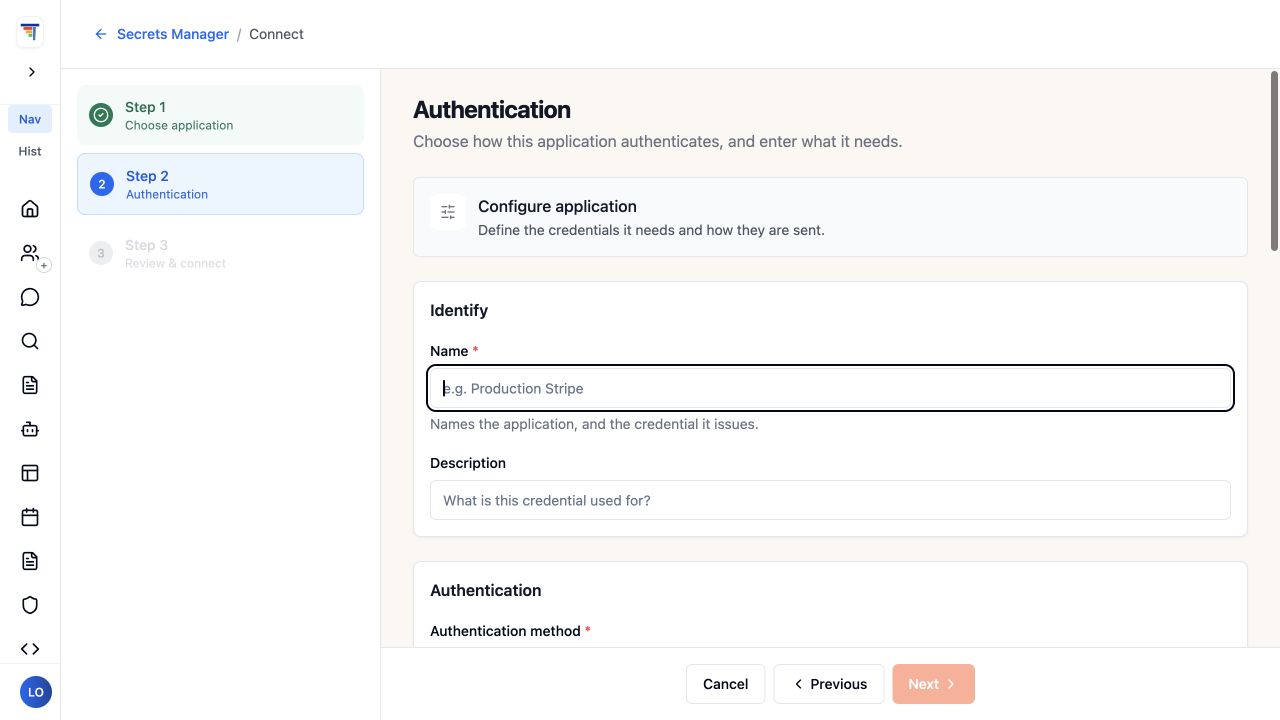Open the users icon in sidebar
1280x720 pixels.
point(30,253)
